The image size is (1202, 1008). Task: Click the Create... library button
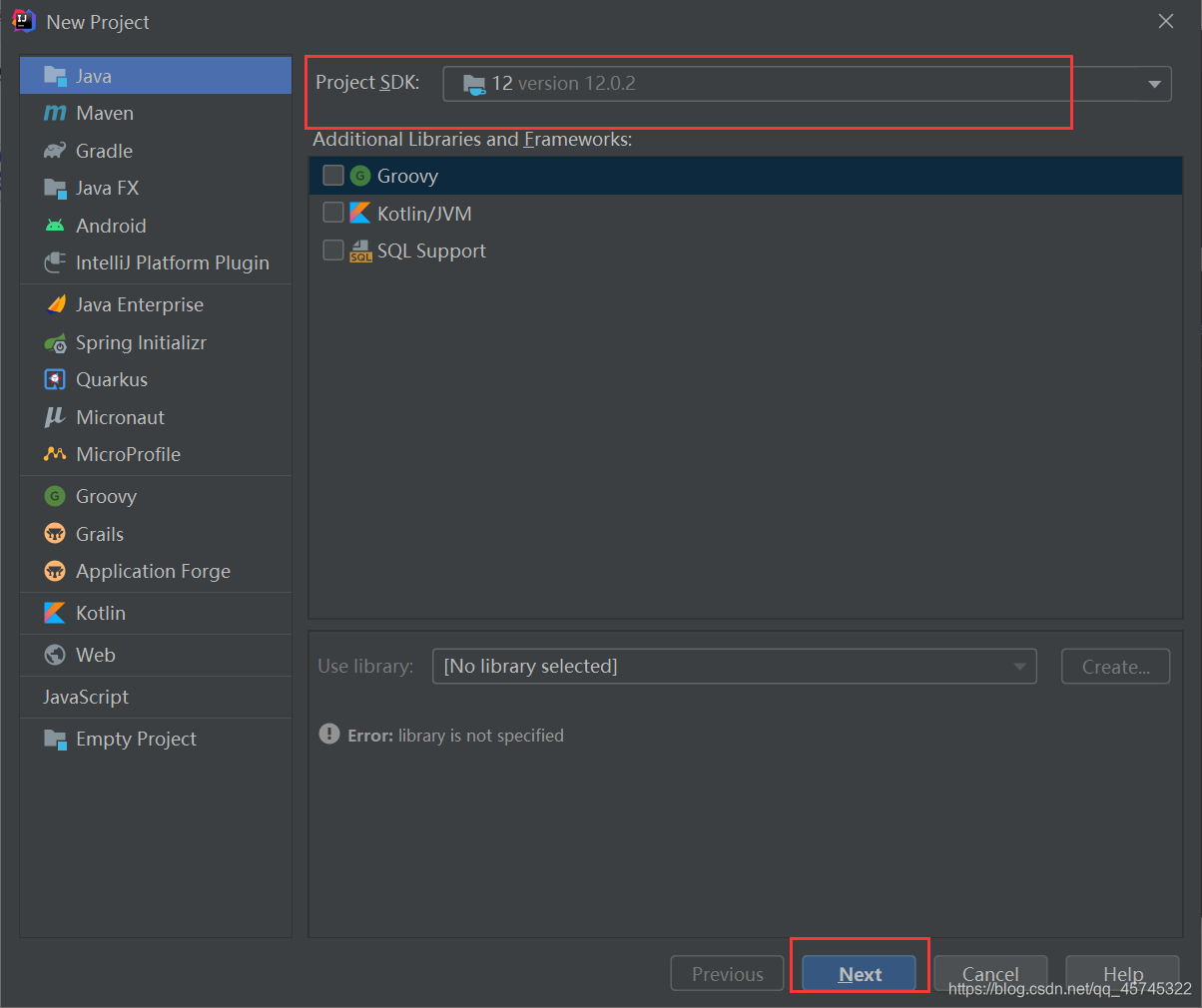tap(1115, 667)
